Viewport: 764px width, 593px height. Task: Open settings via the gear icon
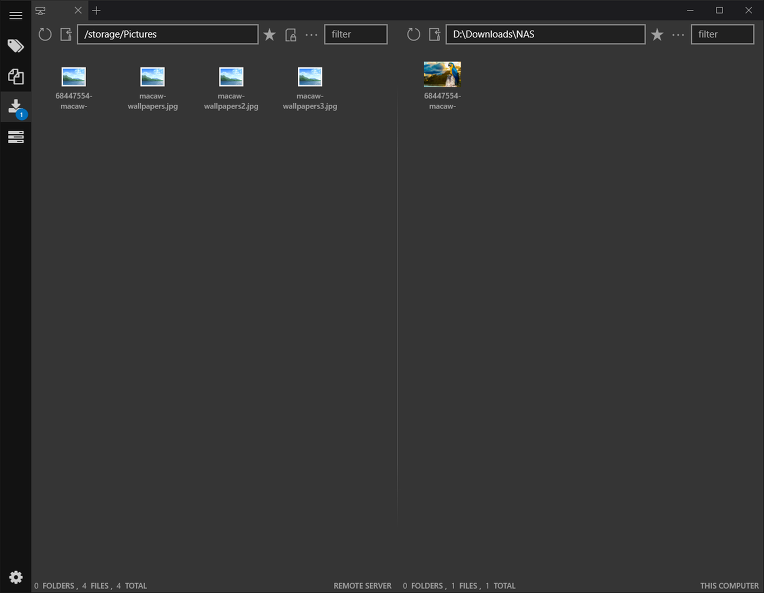[16, 577]
